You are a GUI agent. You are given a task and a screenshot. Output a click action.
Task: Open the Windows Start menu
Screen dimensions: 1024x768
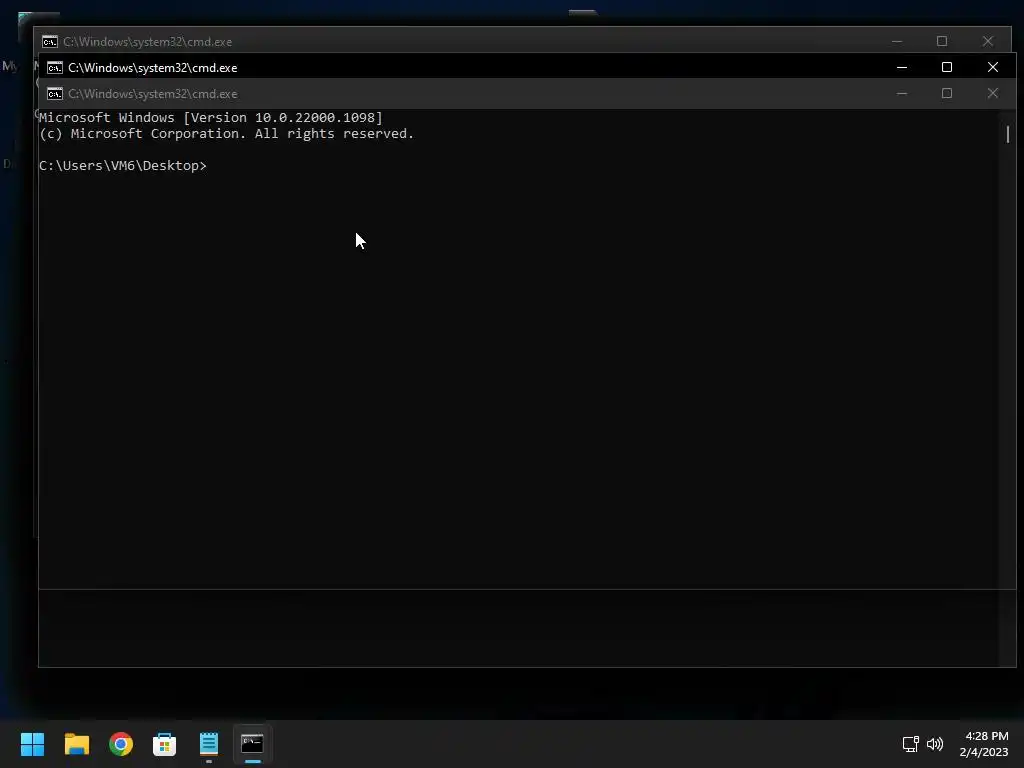pos(32,744)
